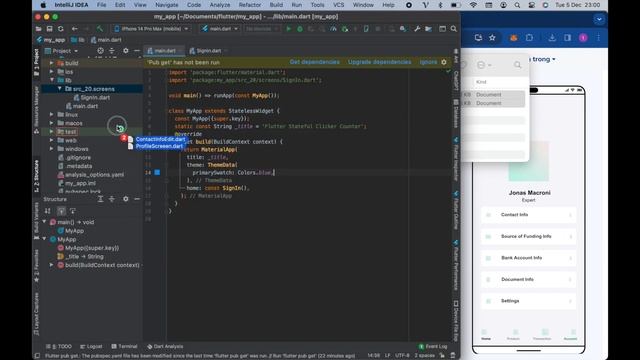Viewport: 640px width, 360px height.
Task: Click the blue color swatch in gutter line 14
Action: coord(157,173)
